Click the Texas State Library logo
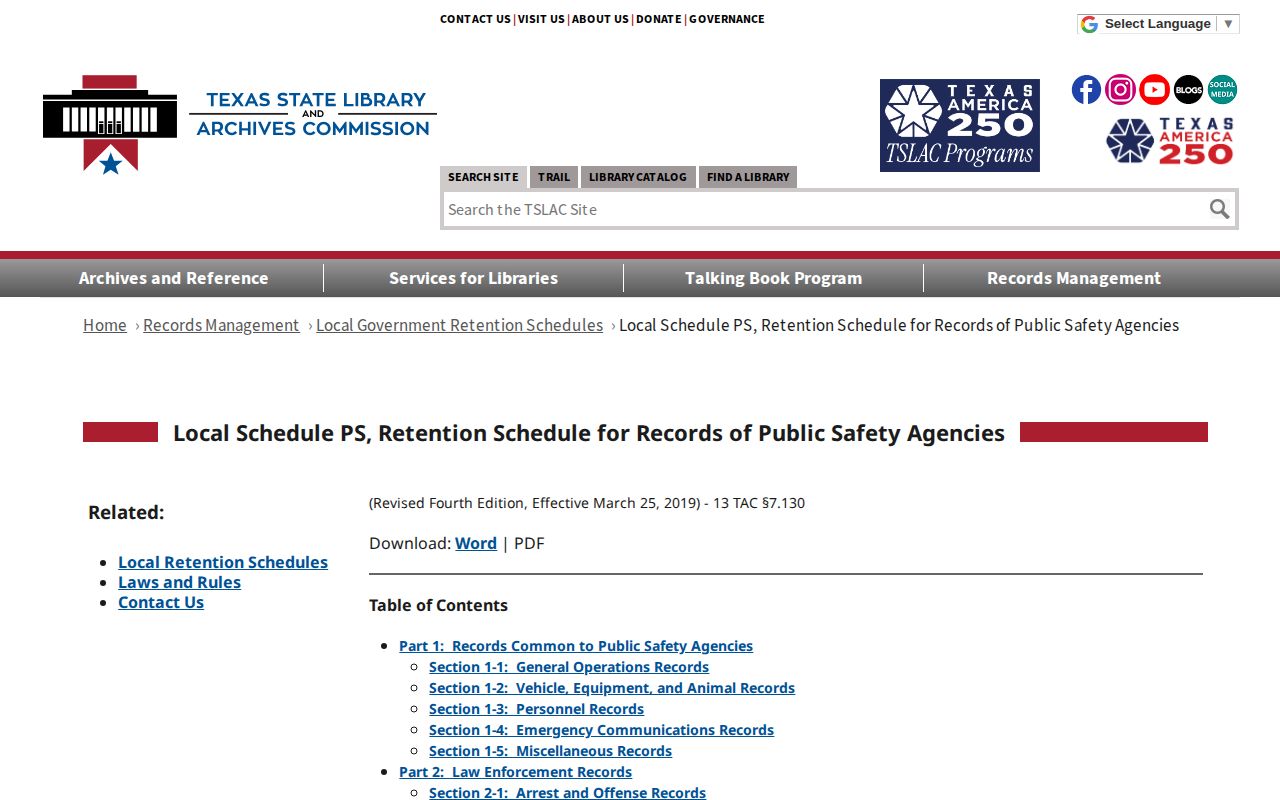 [240, 124]
